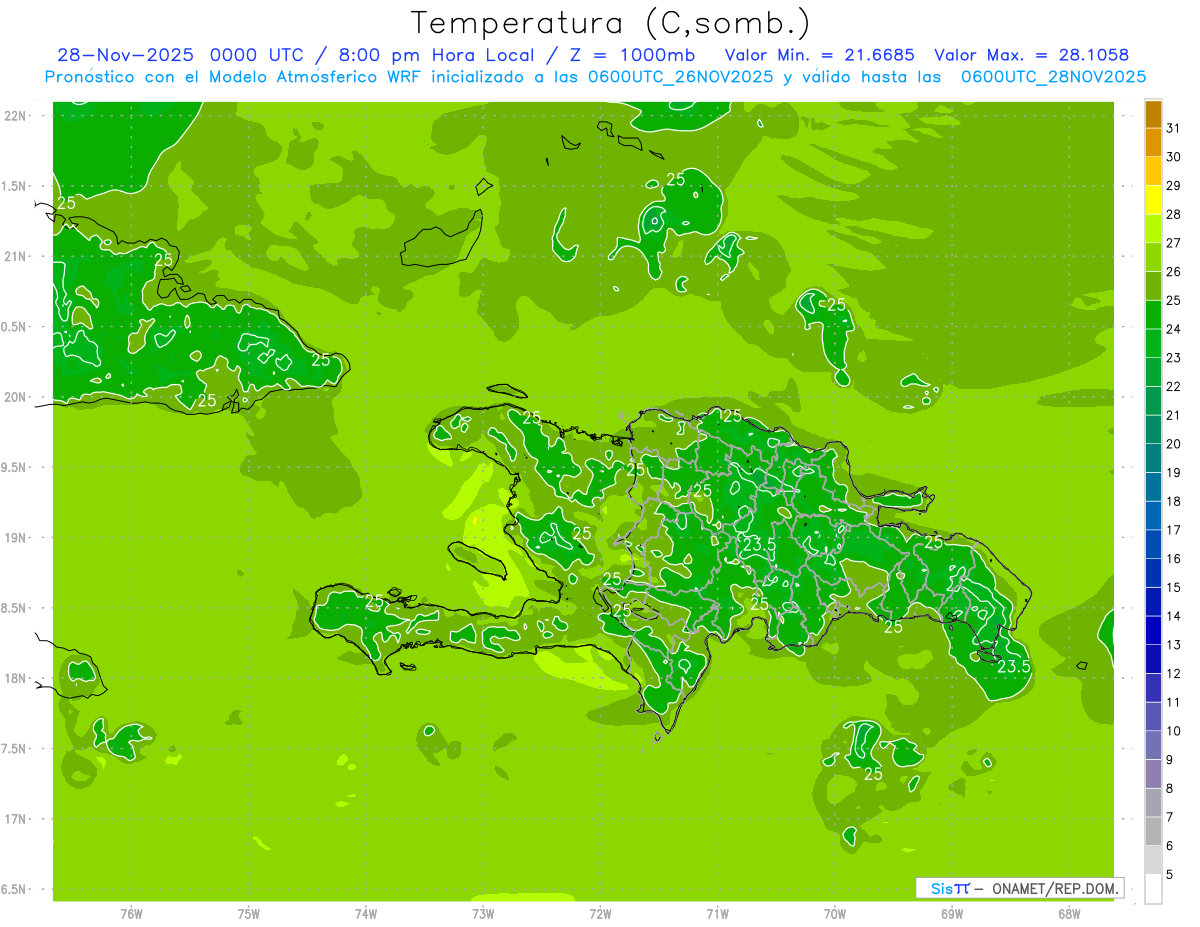Image resolution: width=1200 pixels, height=927 pixels.
Task: Click the '20N' latitude axis label
Action: [14, 397]
